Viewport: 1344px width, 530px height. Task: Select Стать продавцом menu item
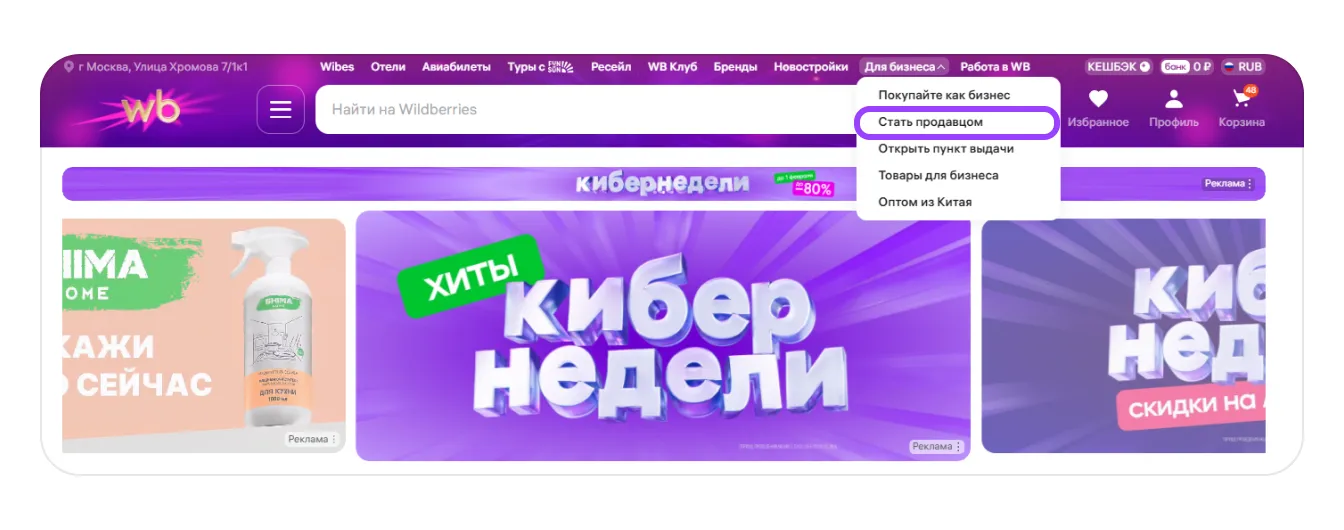(x=930, y=122)
